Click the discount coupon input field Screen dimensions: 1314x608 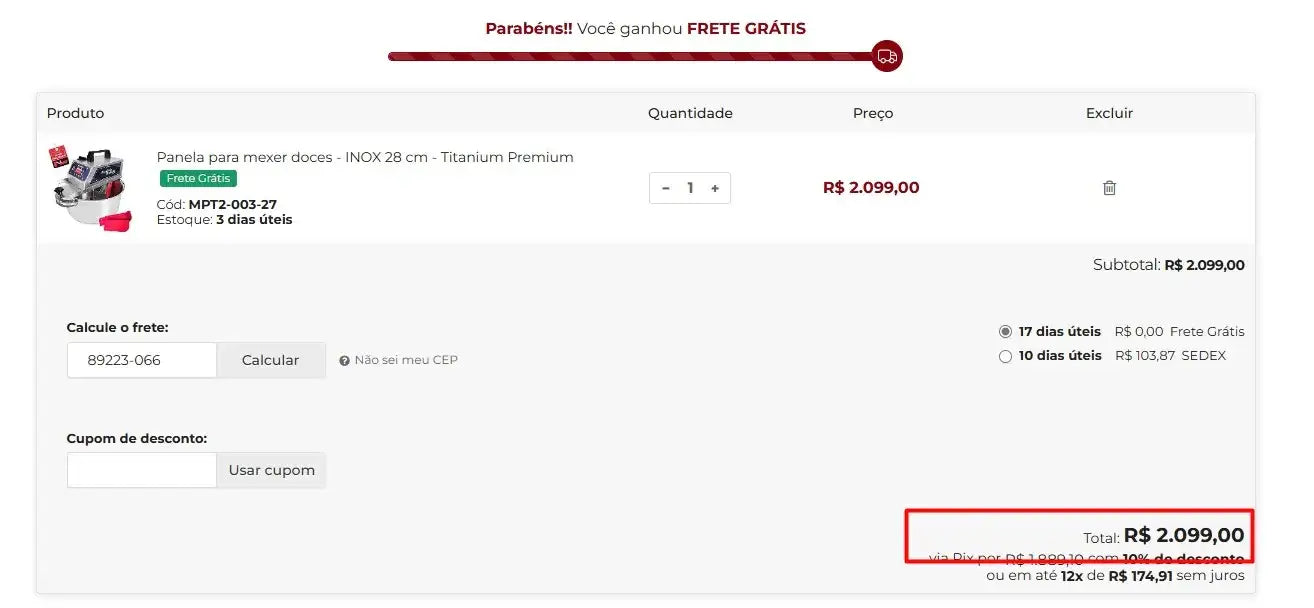point(142,470)
